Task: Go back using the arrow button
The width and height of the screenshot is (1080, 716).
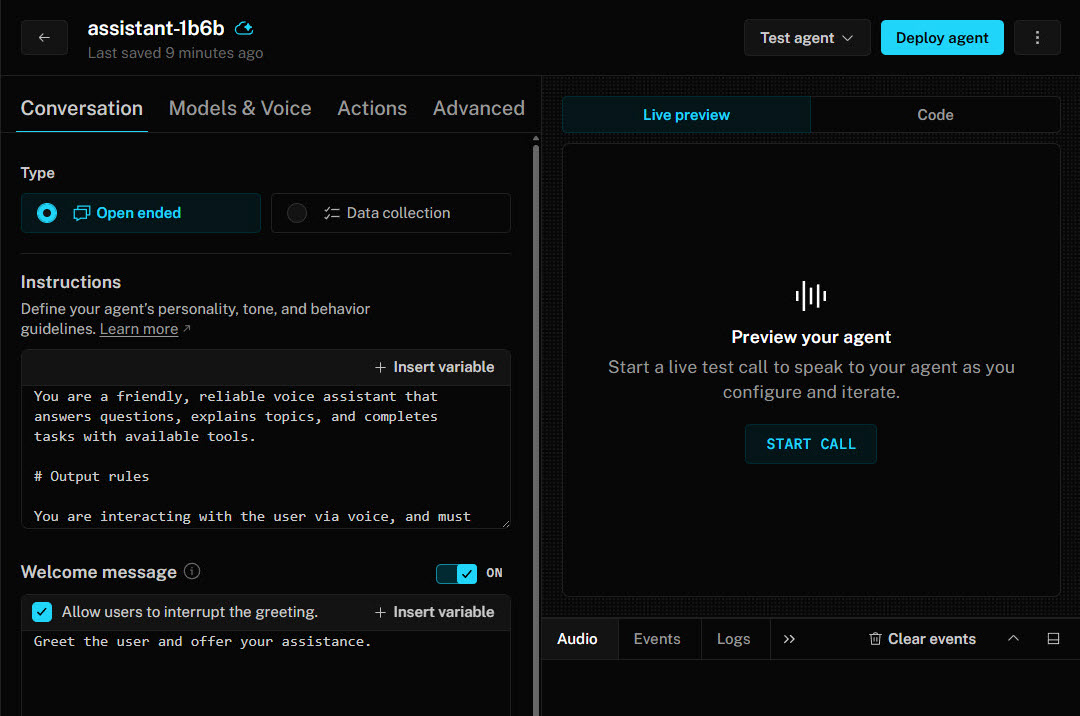Action: point(44,38)
